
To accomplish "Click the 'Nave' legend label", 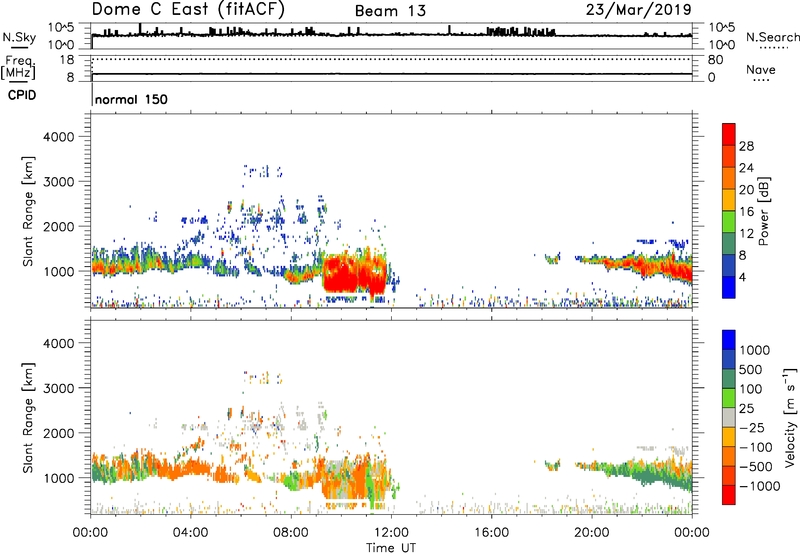I will tap(761, 70).
